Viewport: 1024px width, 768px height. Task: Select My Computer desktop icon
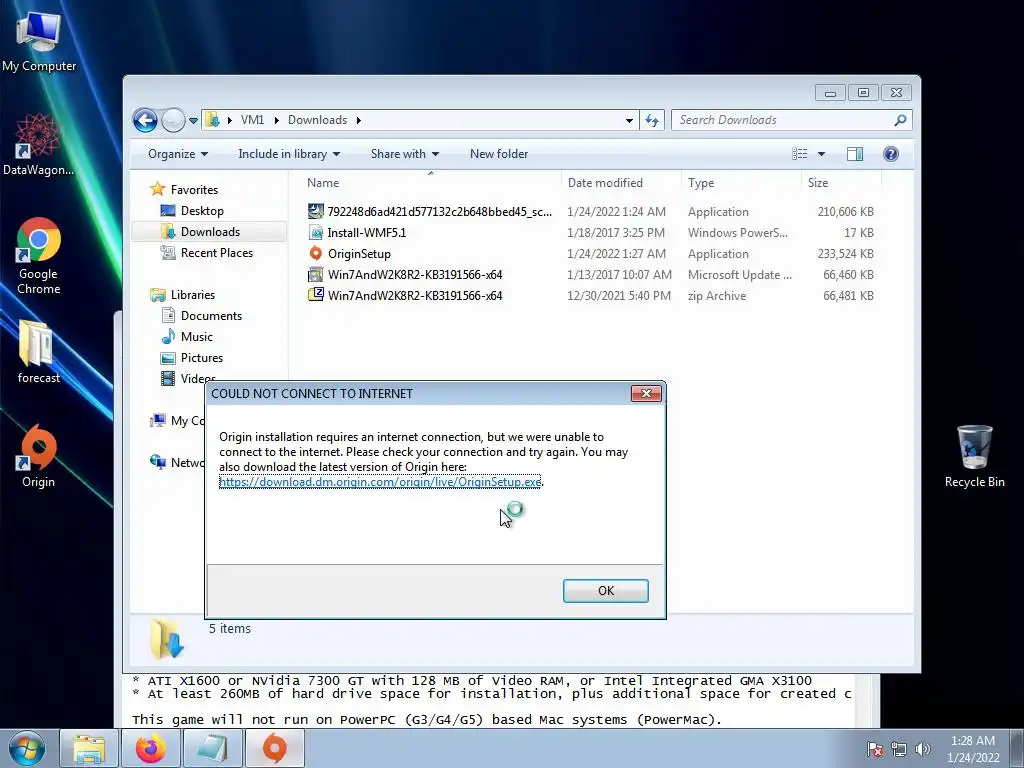point(39,42)
